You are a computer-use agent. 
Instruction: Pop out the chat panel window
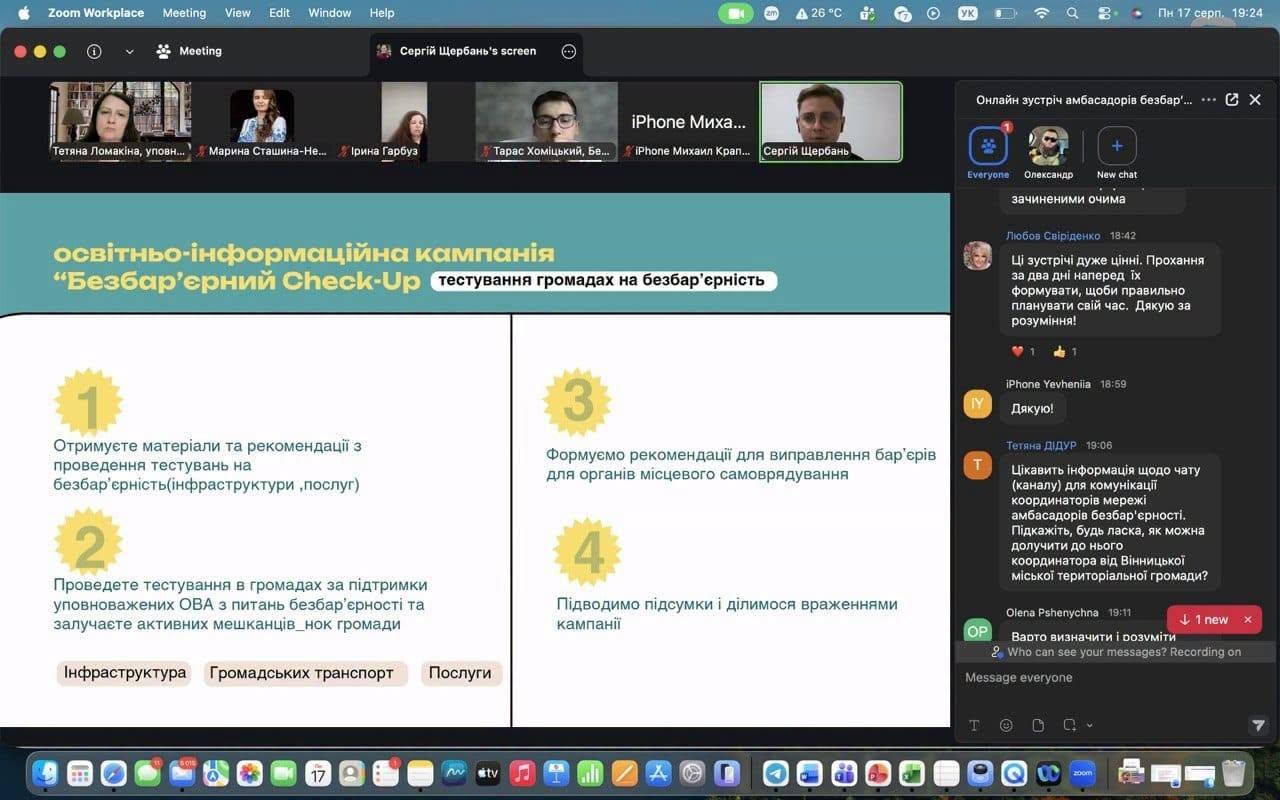click(x=1232, y=100)
